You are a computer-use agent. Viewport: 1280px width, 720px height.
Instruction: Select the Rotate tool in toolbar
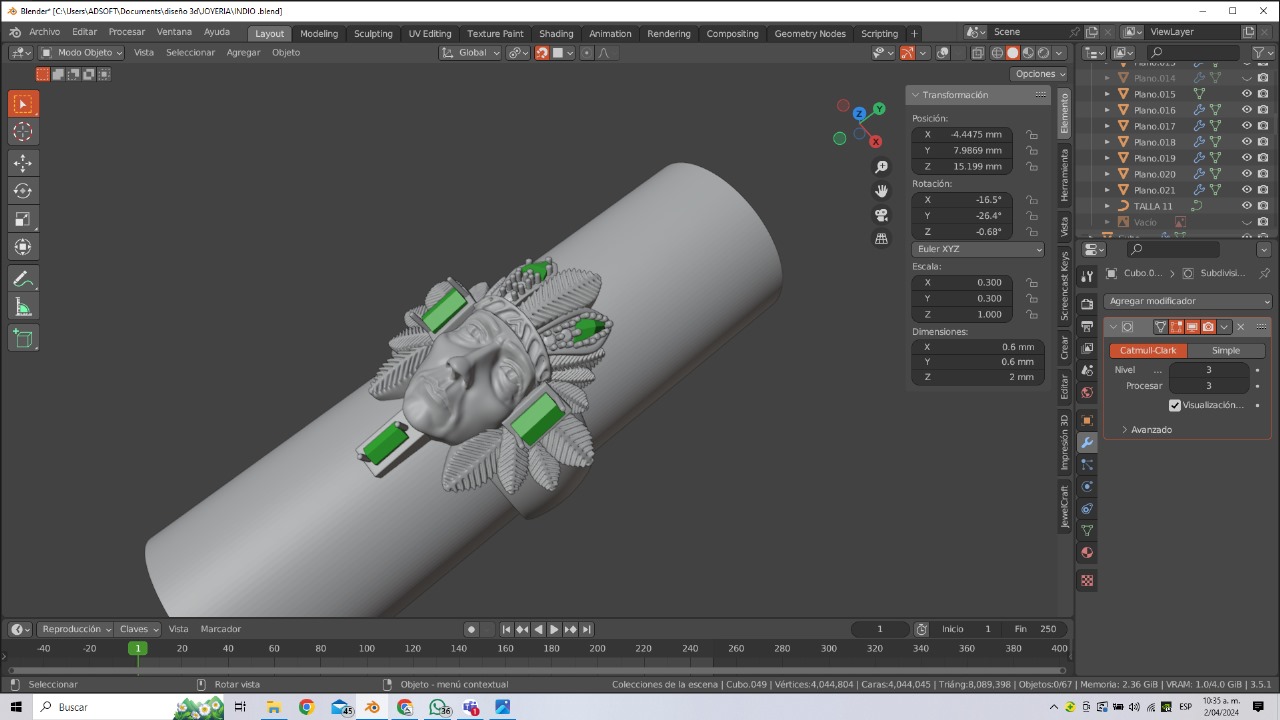click(23, 191)
